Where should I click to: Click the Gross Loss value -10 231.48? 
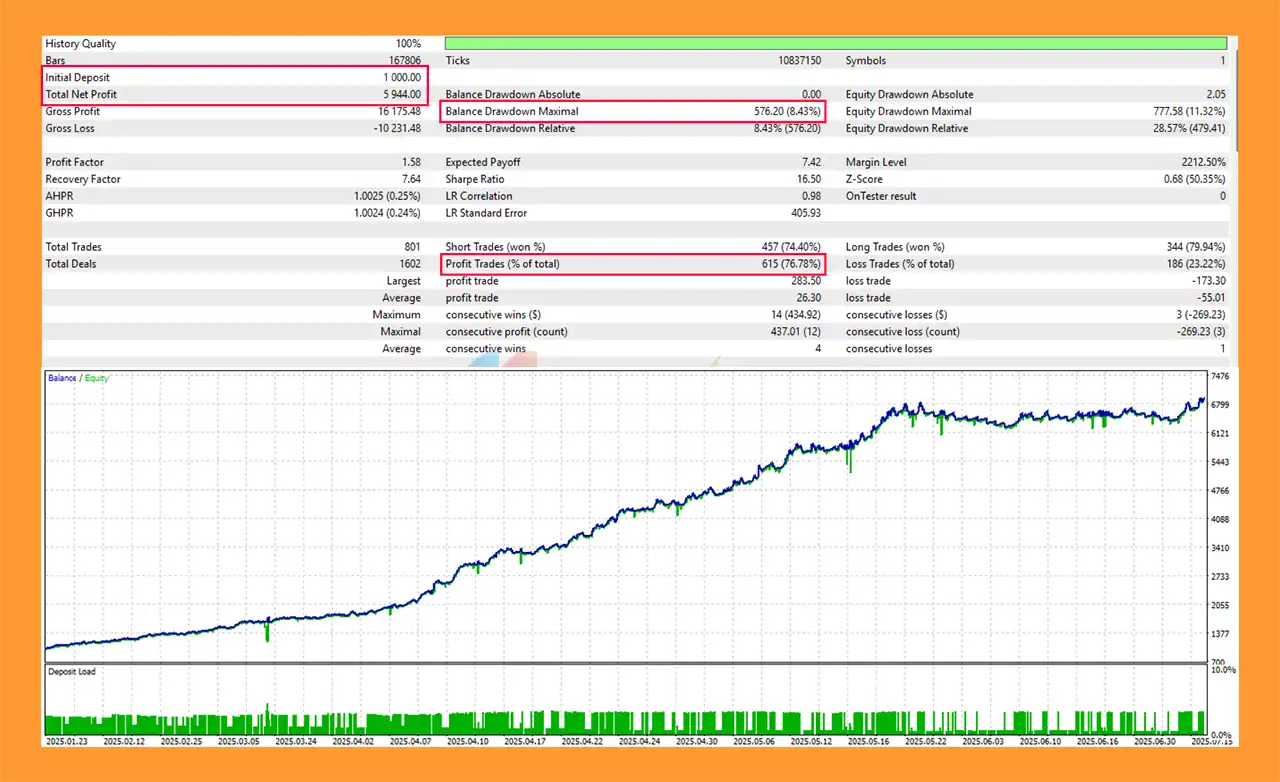pyautogui.click(x=392, y=129)
